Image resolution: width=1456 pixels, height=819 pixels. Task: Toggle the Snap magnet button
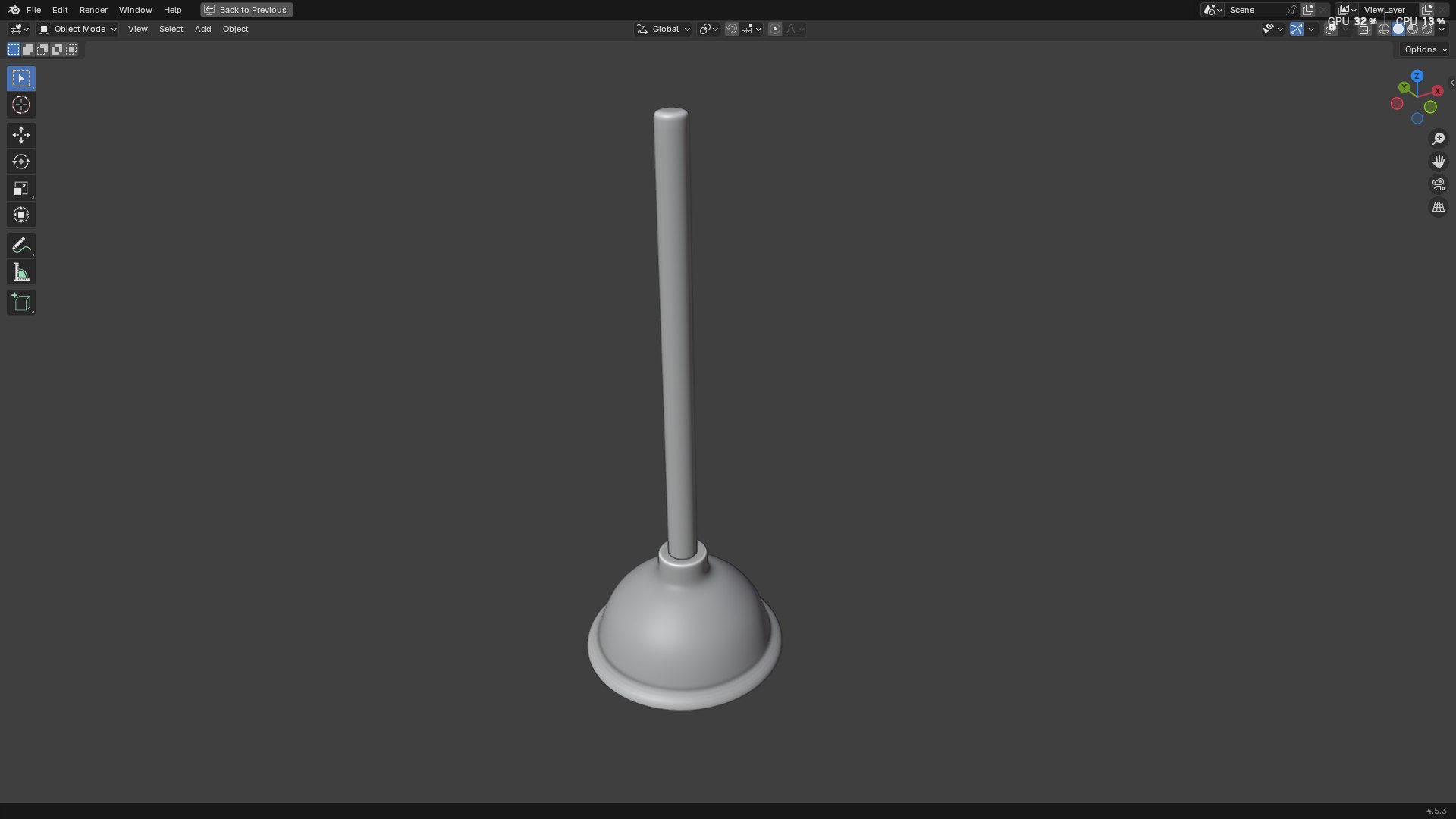pyautogui.click(x=732, y=29)
